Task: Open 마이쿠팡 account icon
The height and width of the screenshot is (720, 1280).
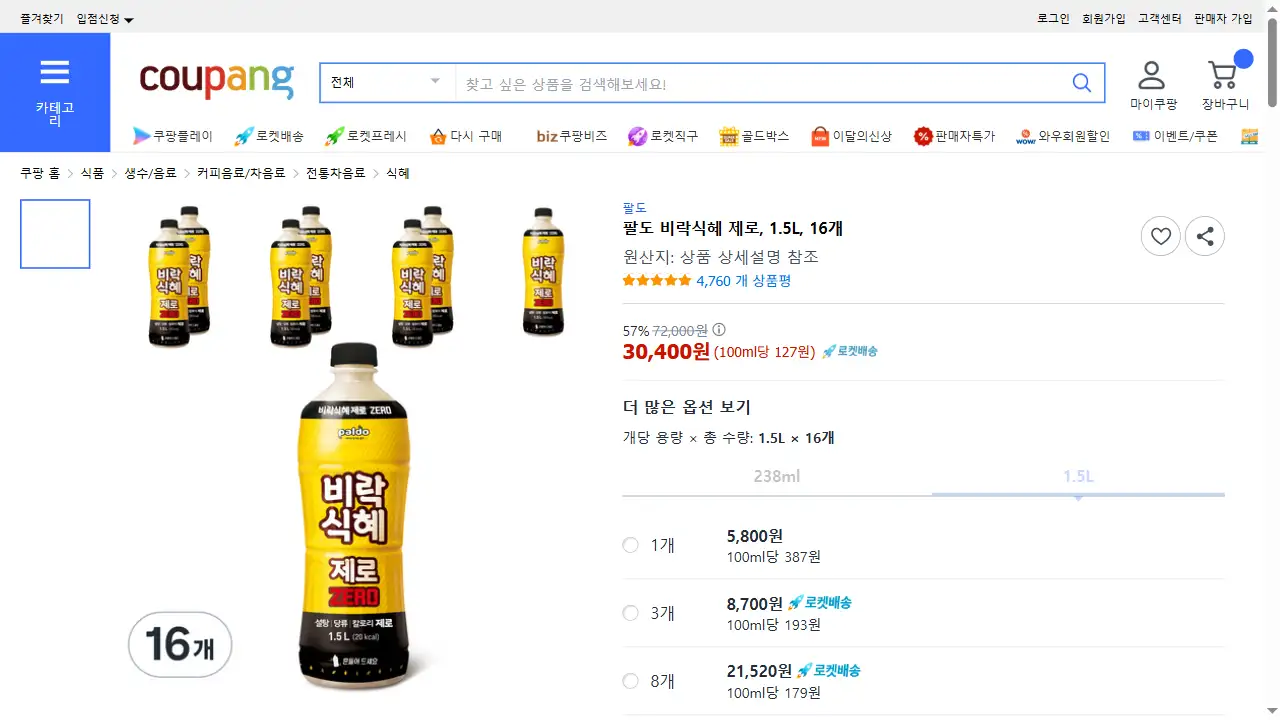Action: [x=1153, y=85]
